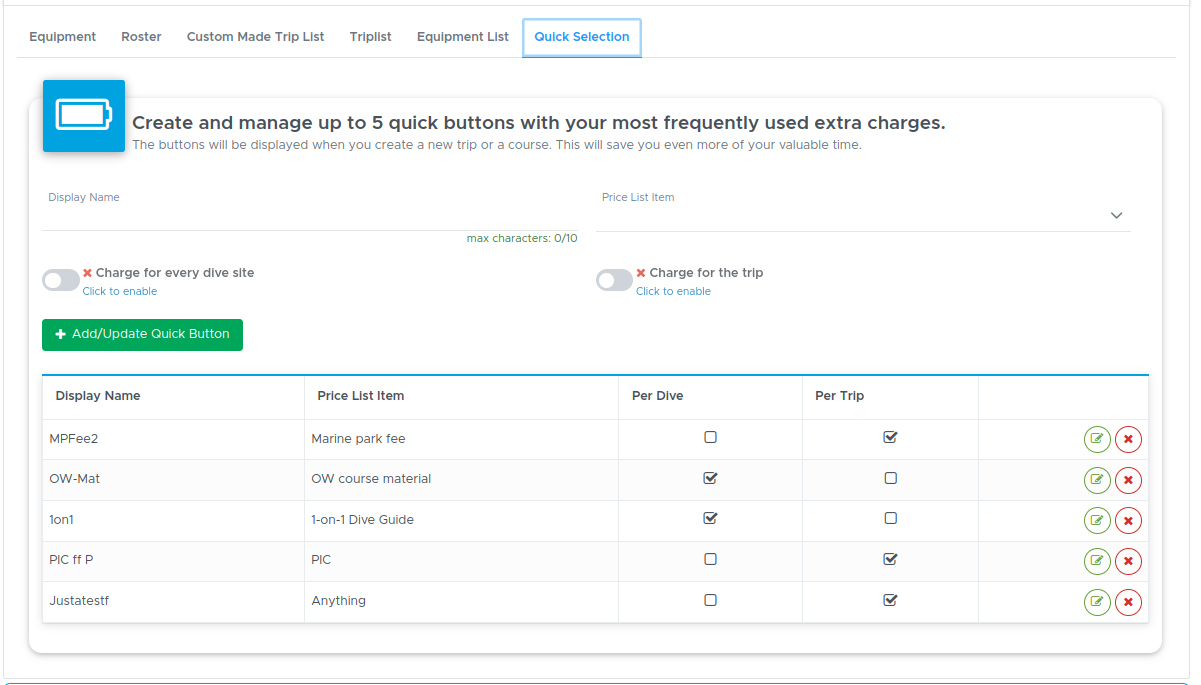Uncheck Per Dive box for 1on1
This screenshot has width=1201, height=685.
click(710, 518)
